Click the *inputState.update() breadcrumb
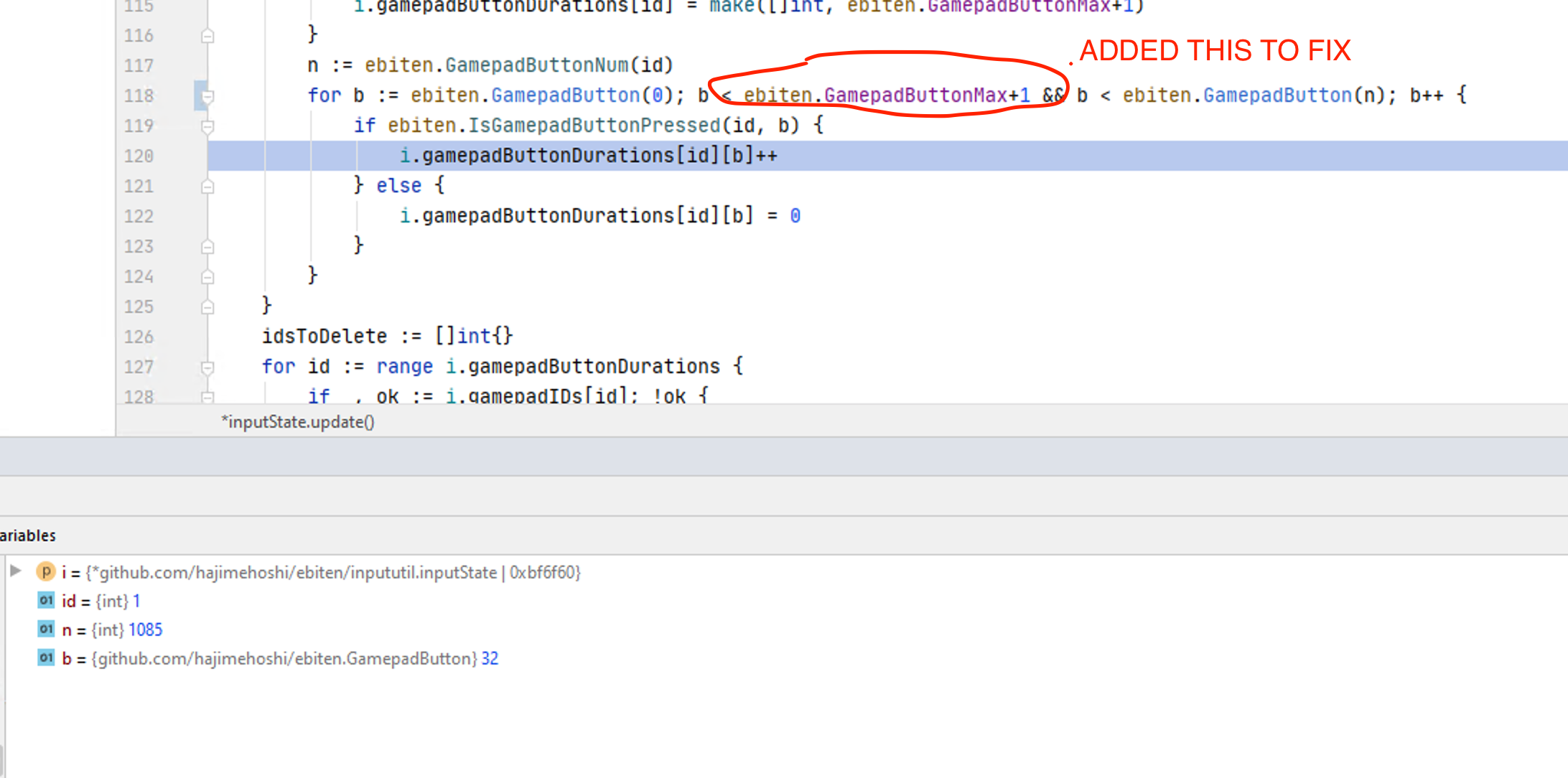Viewport: 1568px width, 778px height. click(x=298, y=422)
